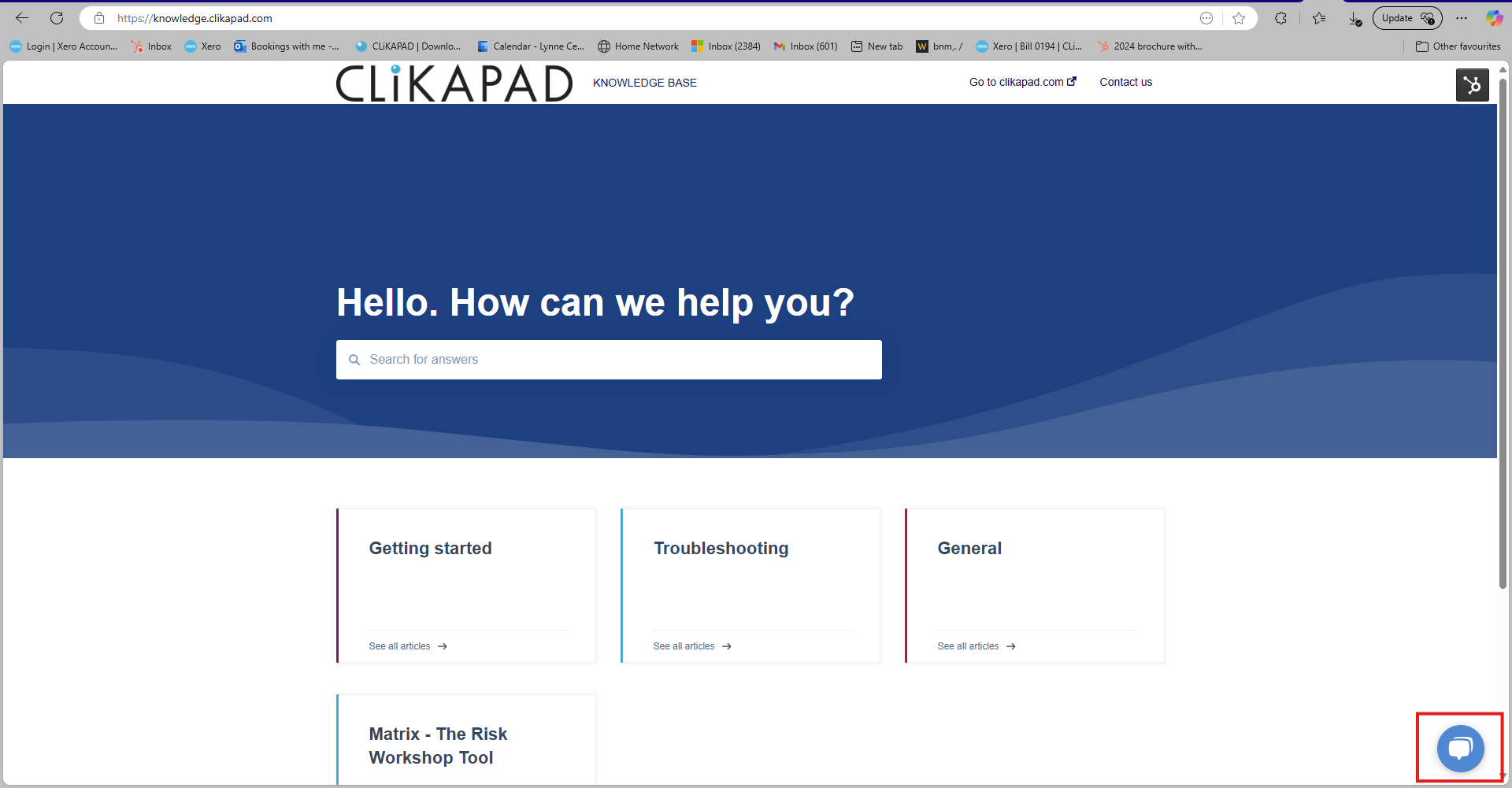
Task: Open browser settings ellipsis menu
Action: point(1462,18)
